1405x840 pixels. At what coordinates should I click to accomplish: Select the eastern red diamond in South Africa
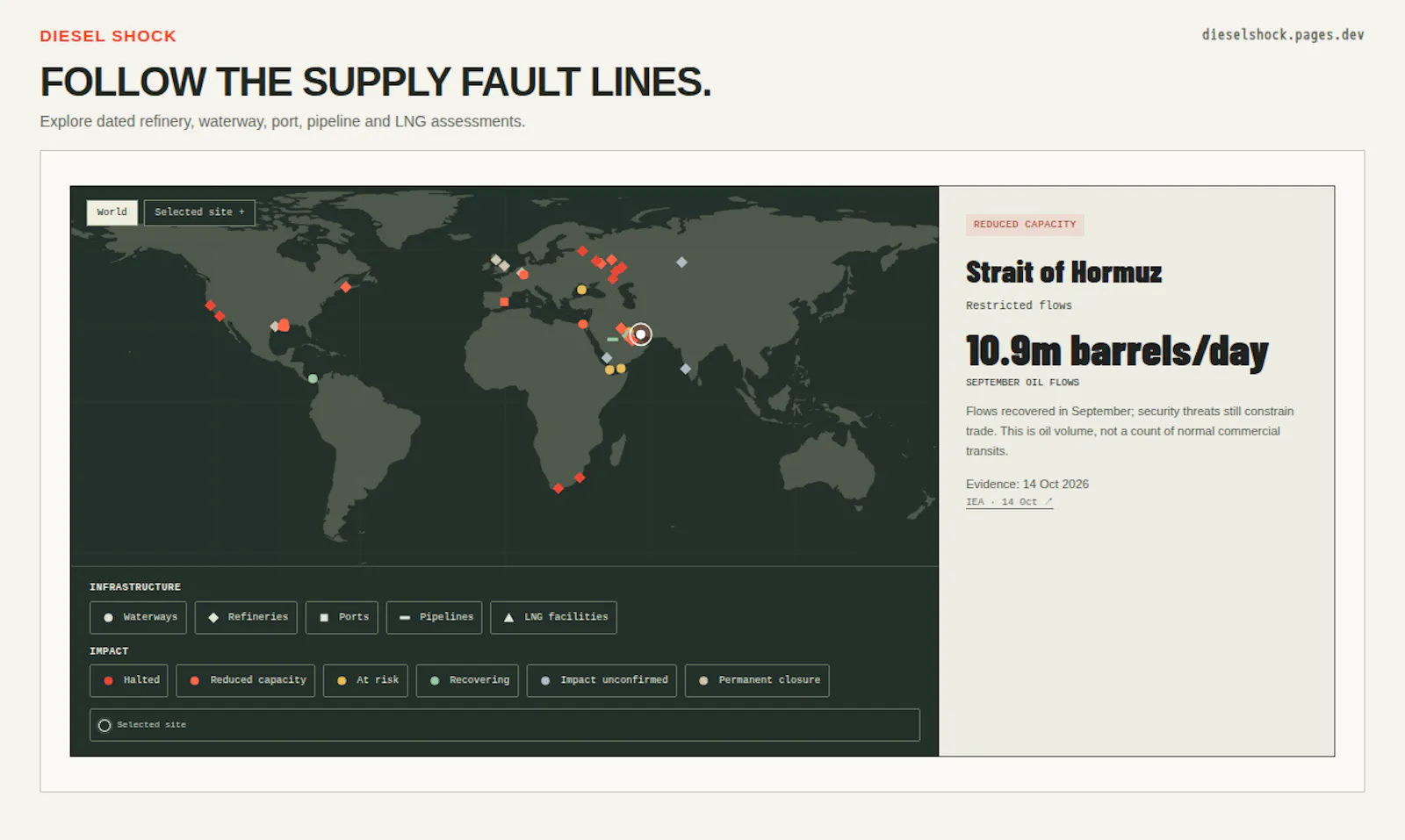[x=580, y=477]
